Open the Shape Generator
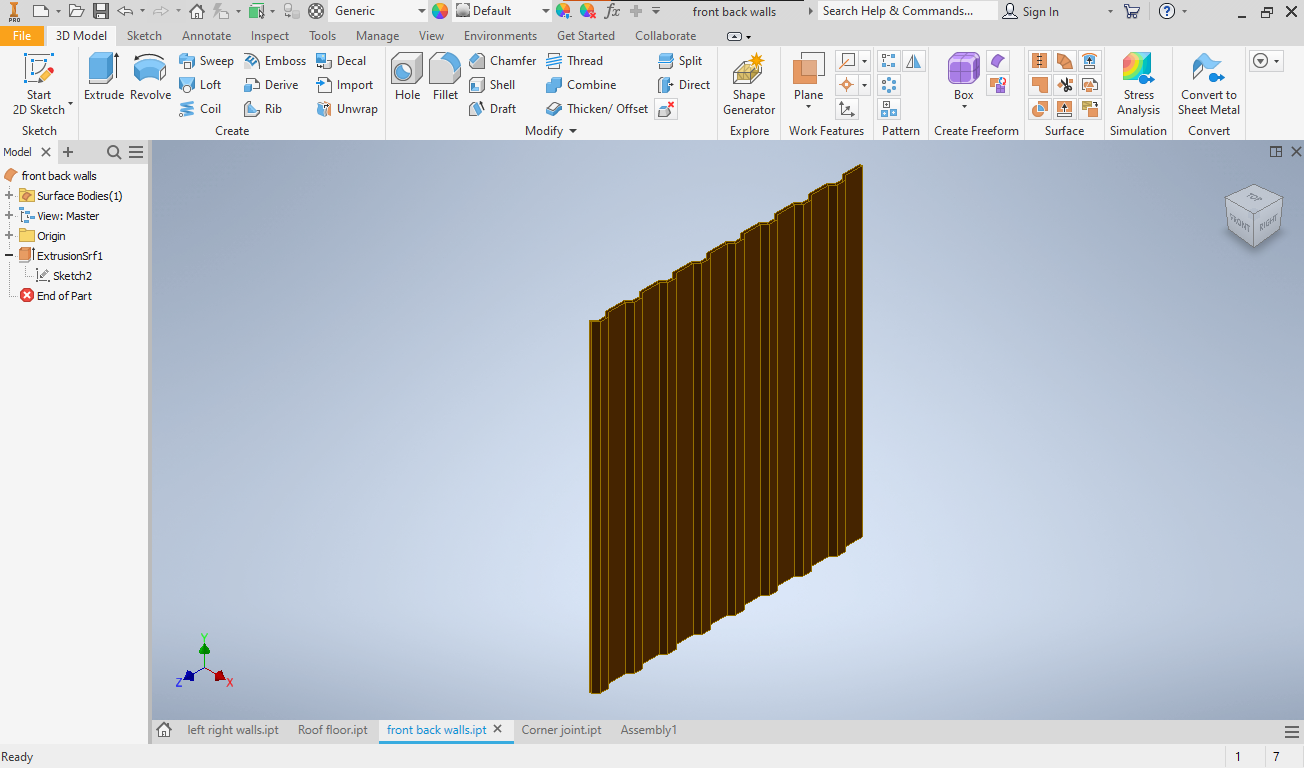Screen dimensions: 1304x768 [749, 84]
